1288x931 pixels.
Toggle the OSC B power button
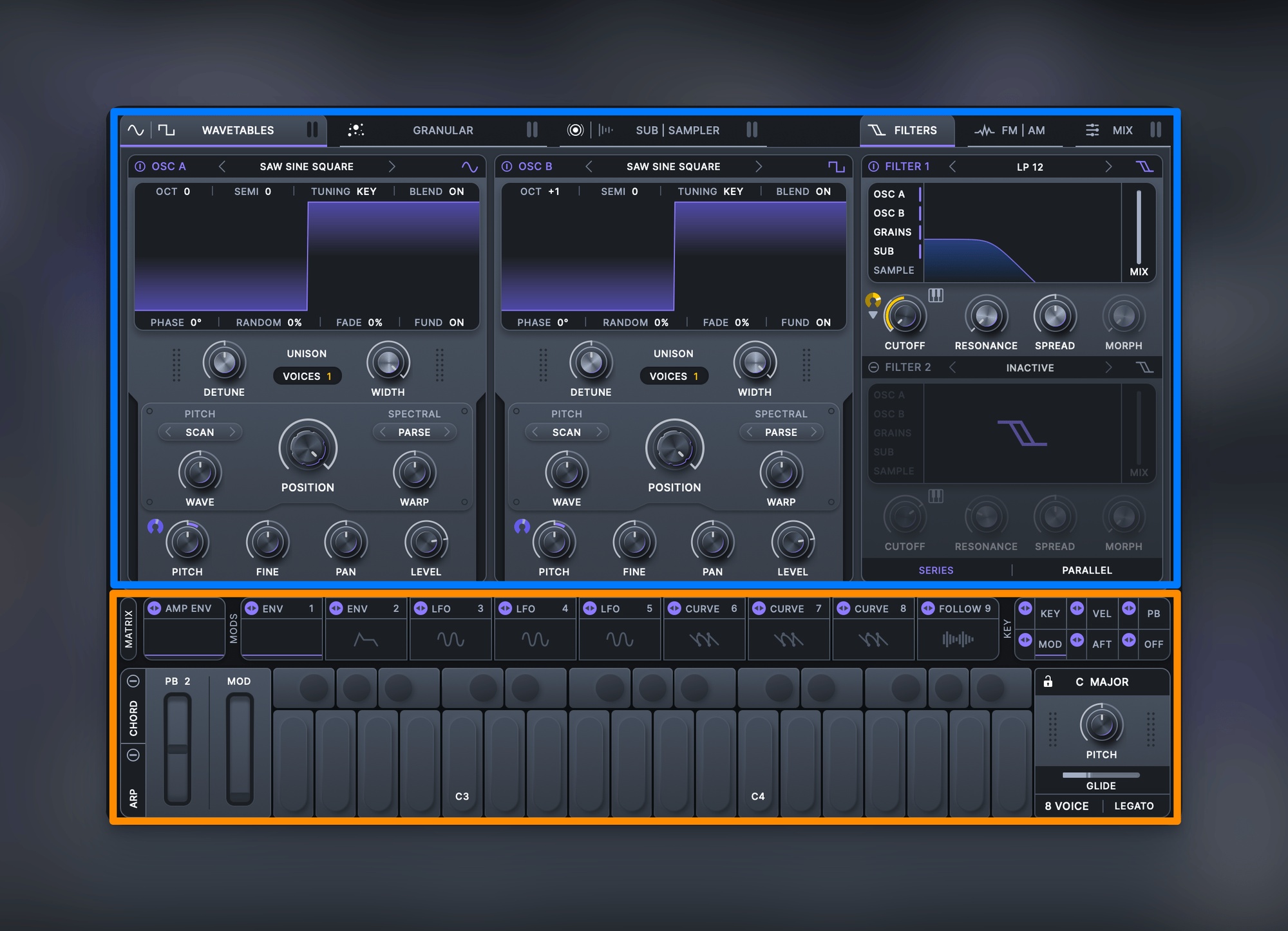tap(507, 167)
